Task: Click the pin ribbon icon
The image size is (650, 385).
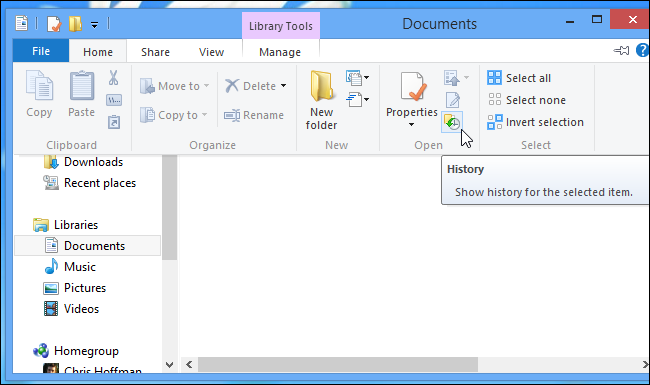Action: point(621,51)
